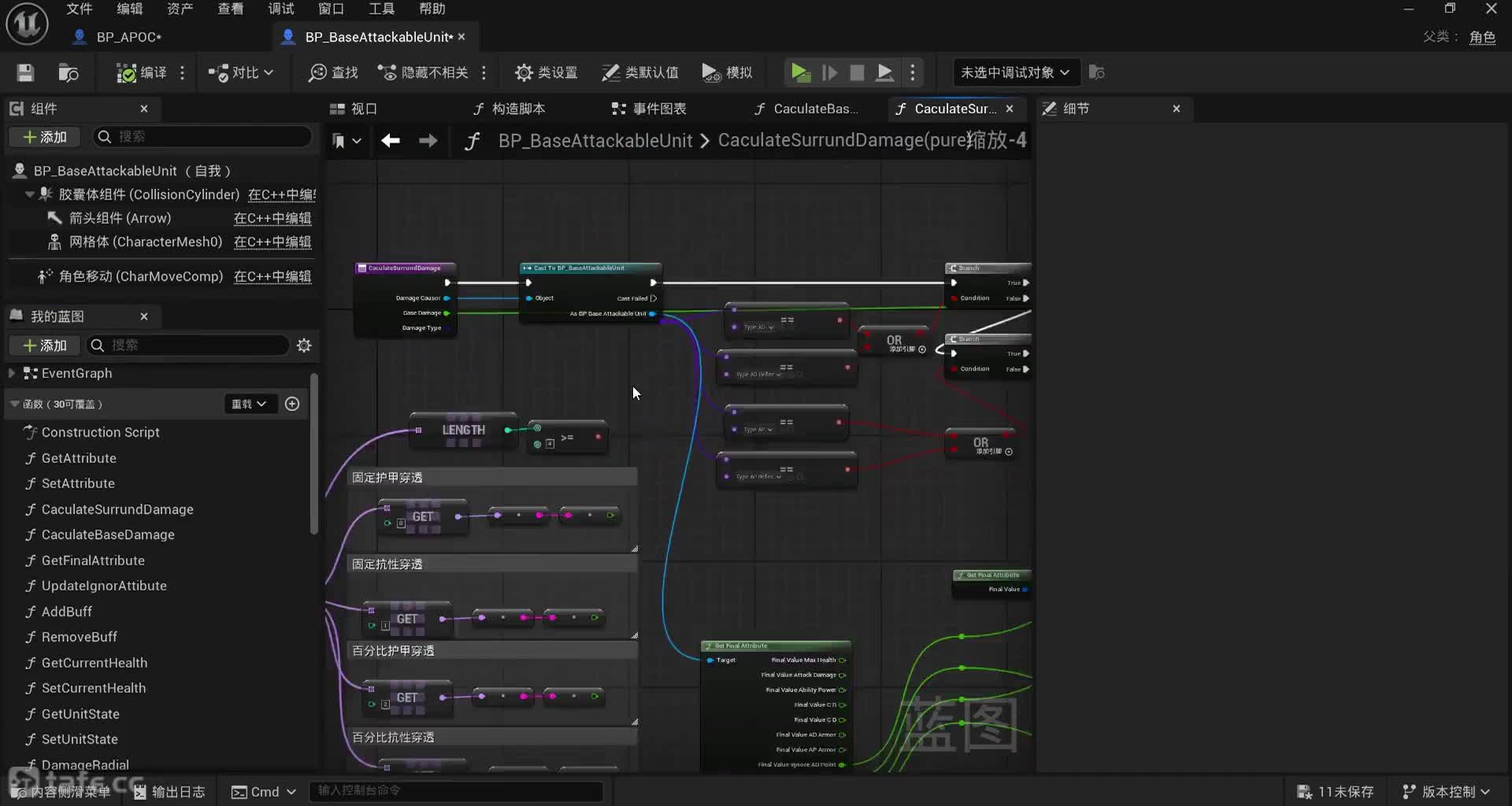Open the debug object dropdown

1014,72
